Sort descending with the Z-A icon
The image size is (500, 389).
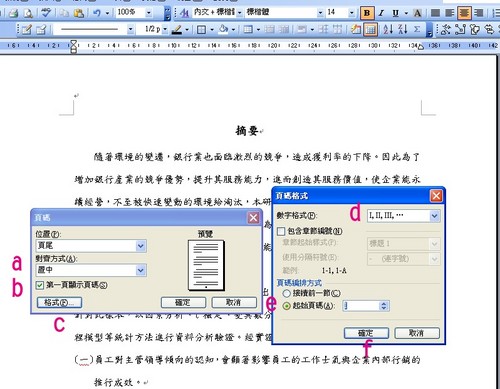[403, 30]
